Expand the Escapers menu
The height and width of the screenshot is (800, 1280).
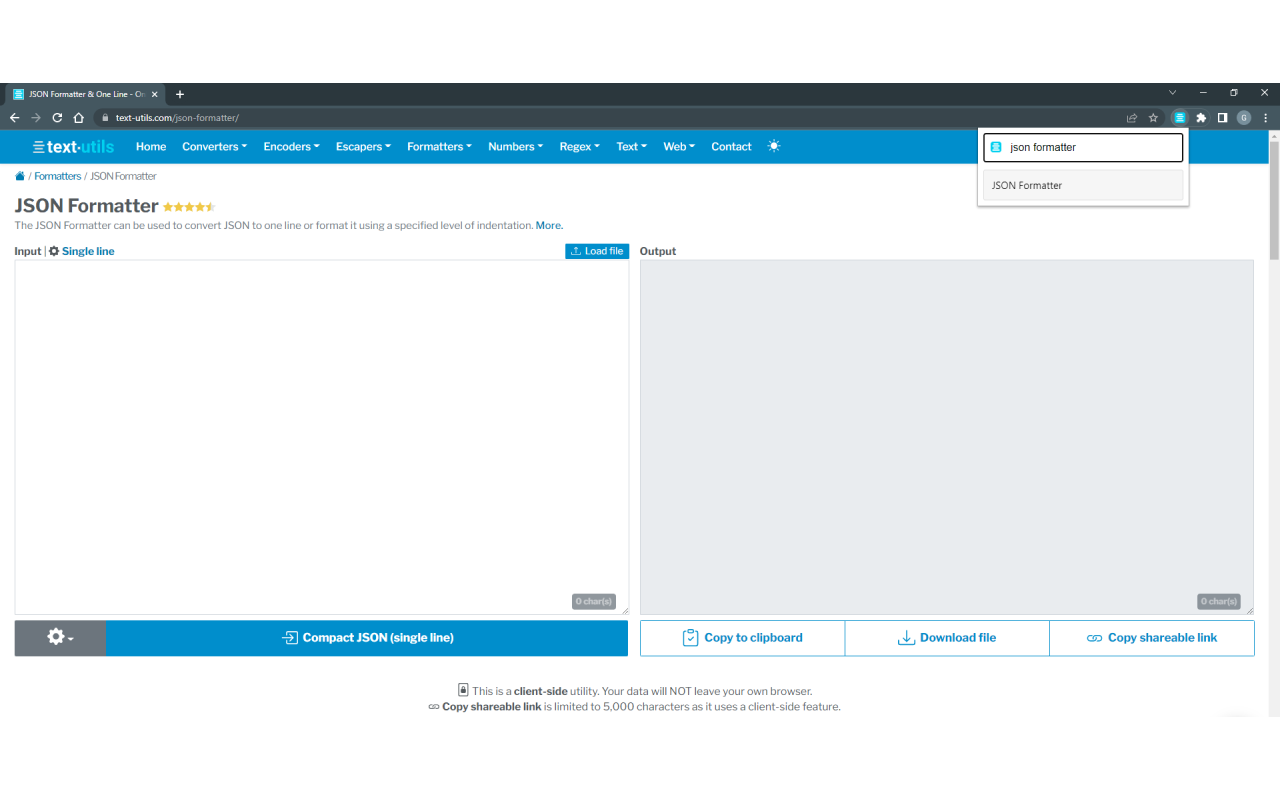pos(363,147)
